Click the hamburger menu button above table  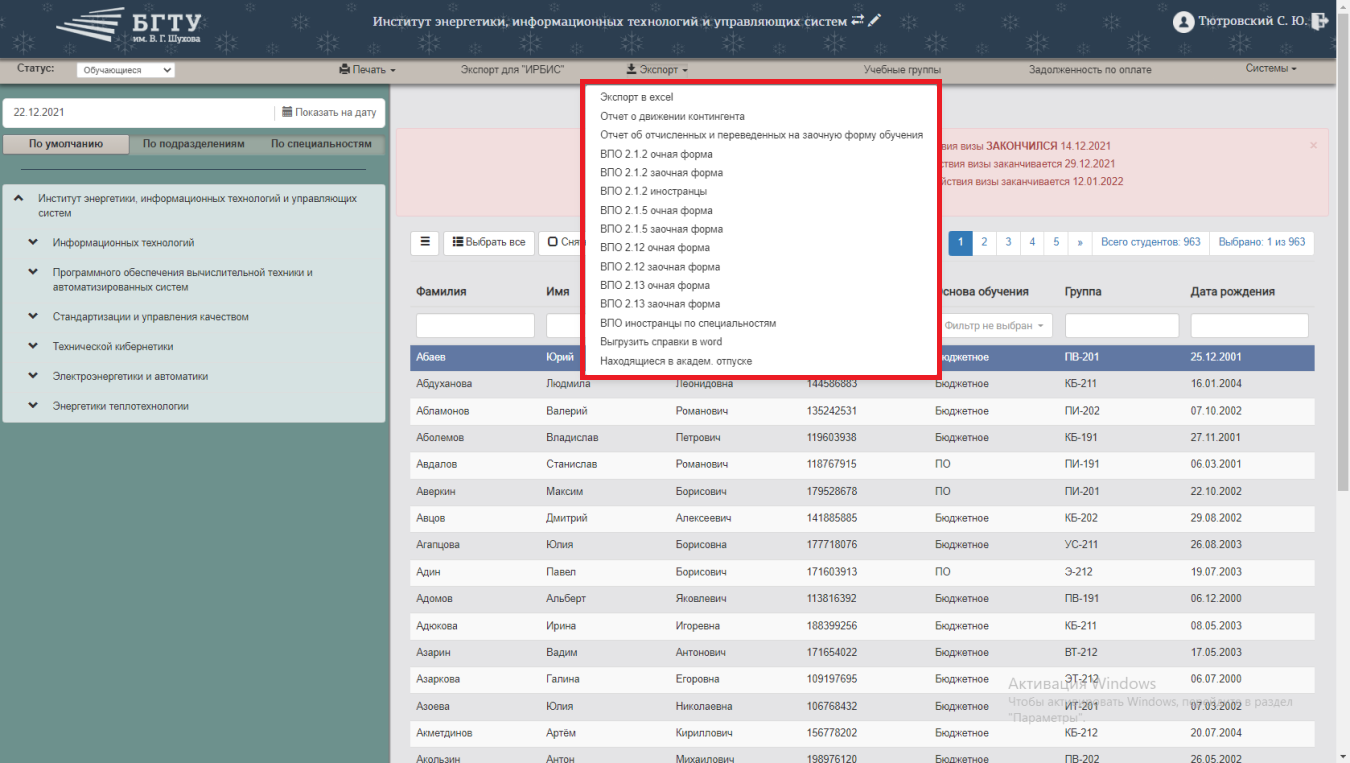click(x=424, y=242)
